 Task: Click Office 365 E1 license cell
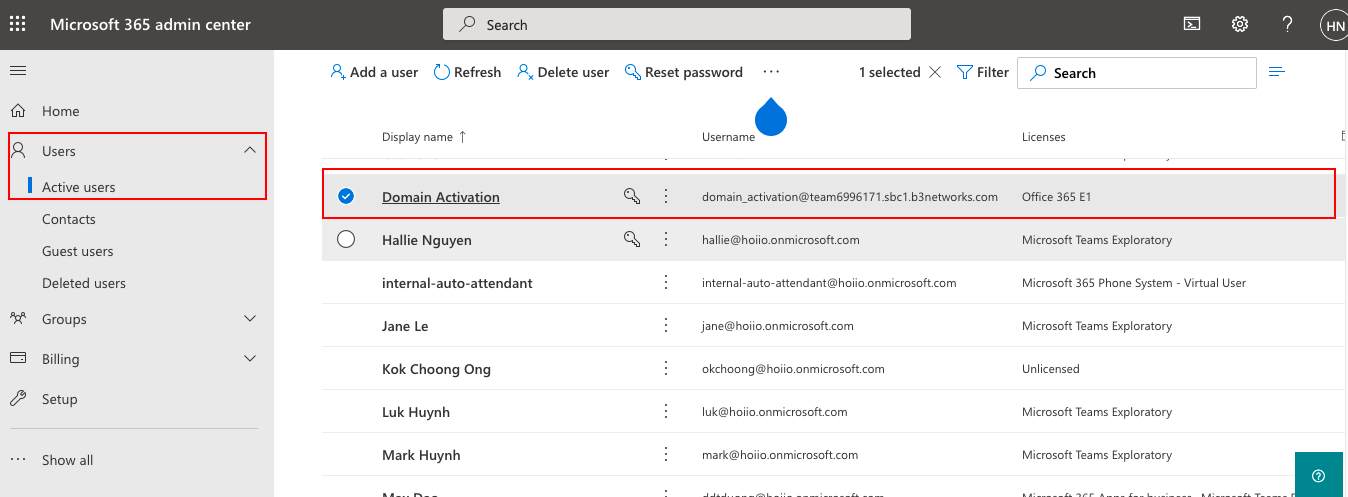coord(1056,197)
